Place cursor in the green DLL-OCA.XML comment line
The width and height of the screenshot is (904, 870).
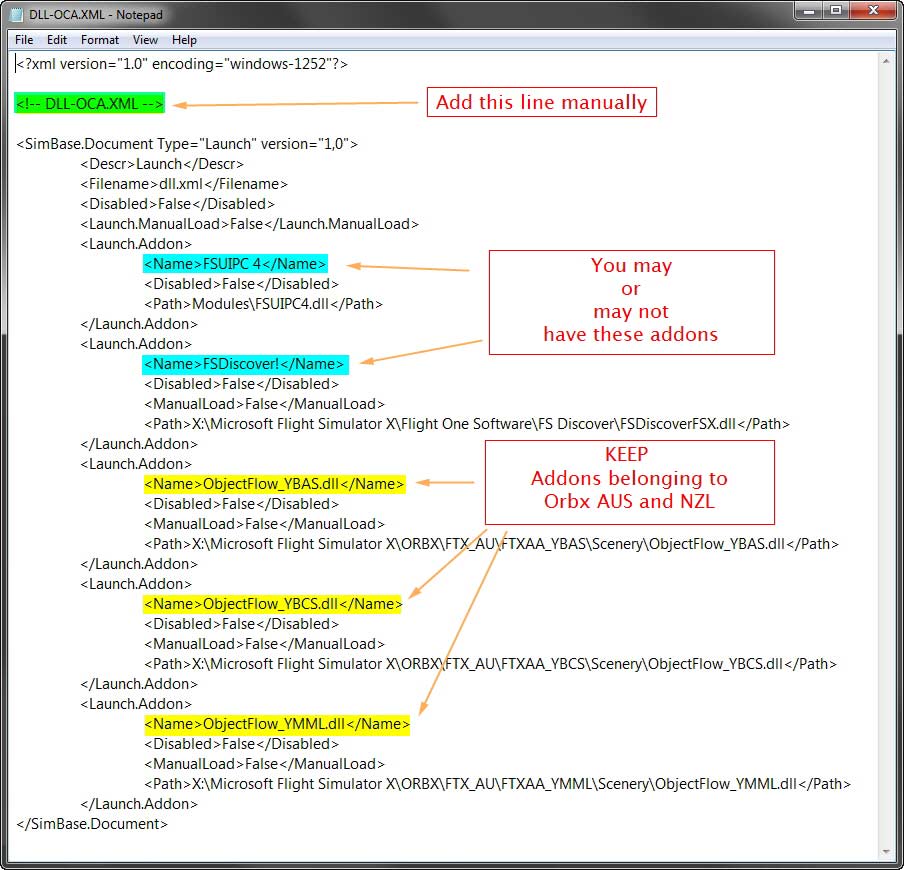[x=90, y=104]
